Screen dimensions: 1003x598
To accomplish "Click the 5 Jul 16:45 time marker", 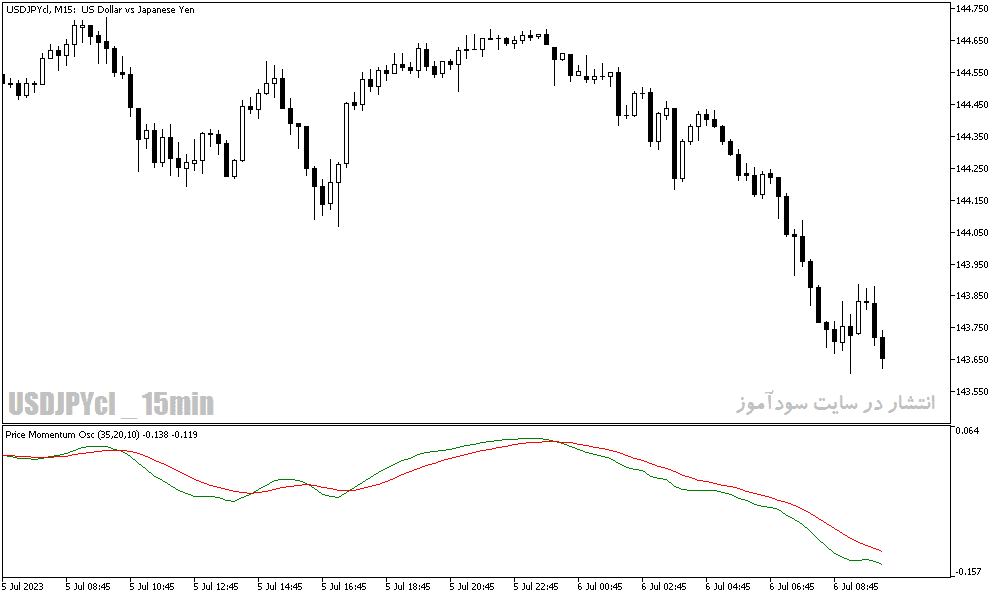I will point(344,586).
